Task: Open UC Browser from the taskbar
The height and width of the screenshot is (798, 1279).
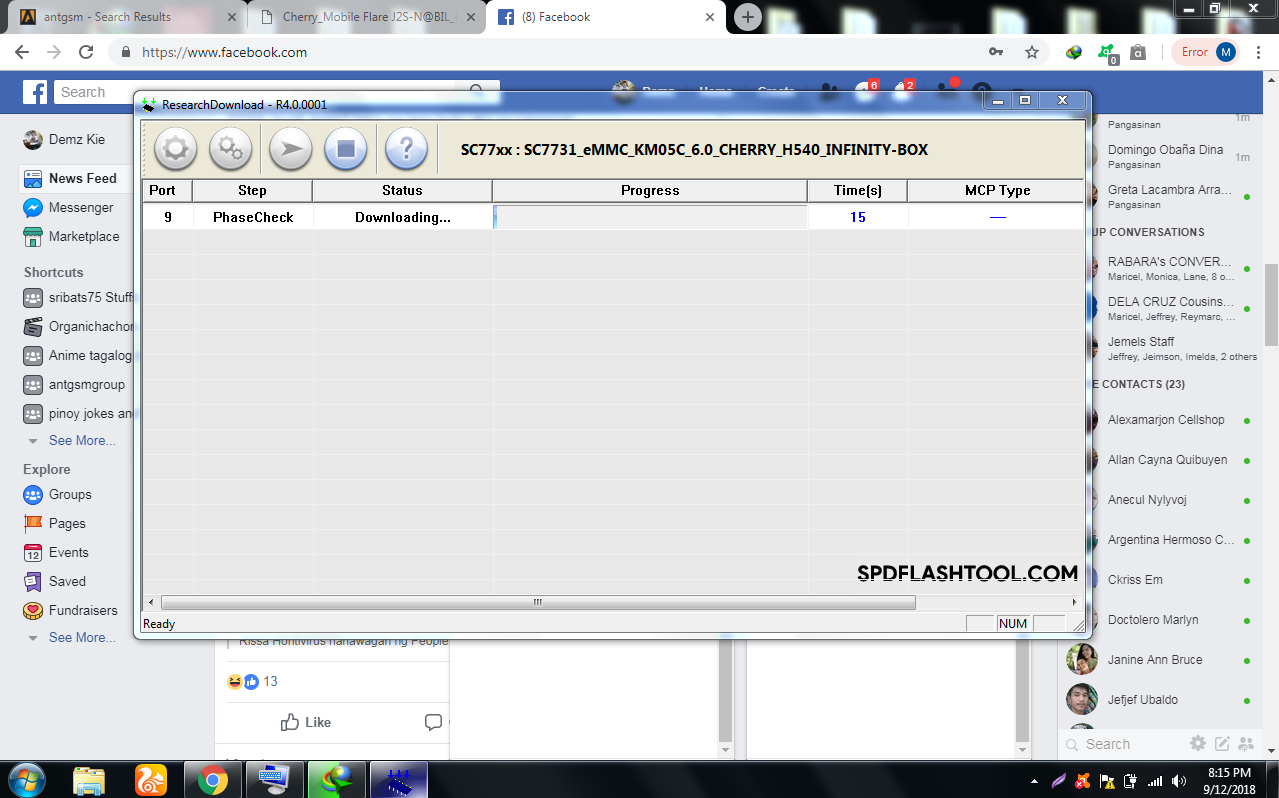Action: [150, 779]
